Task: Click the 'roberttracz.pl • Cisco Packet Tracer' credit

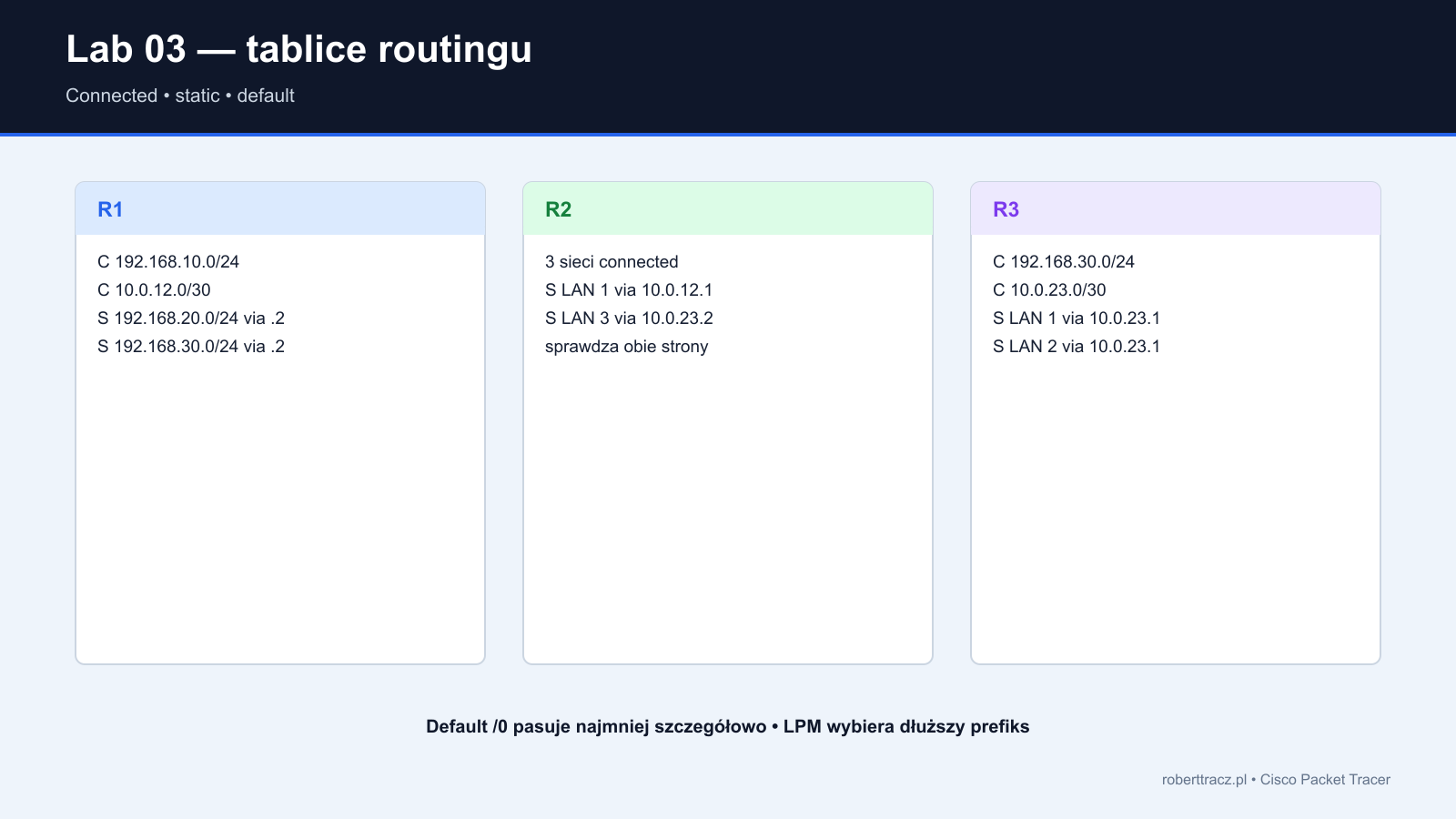Action: tap(1276, 780)
